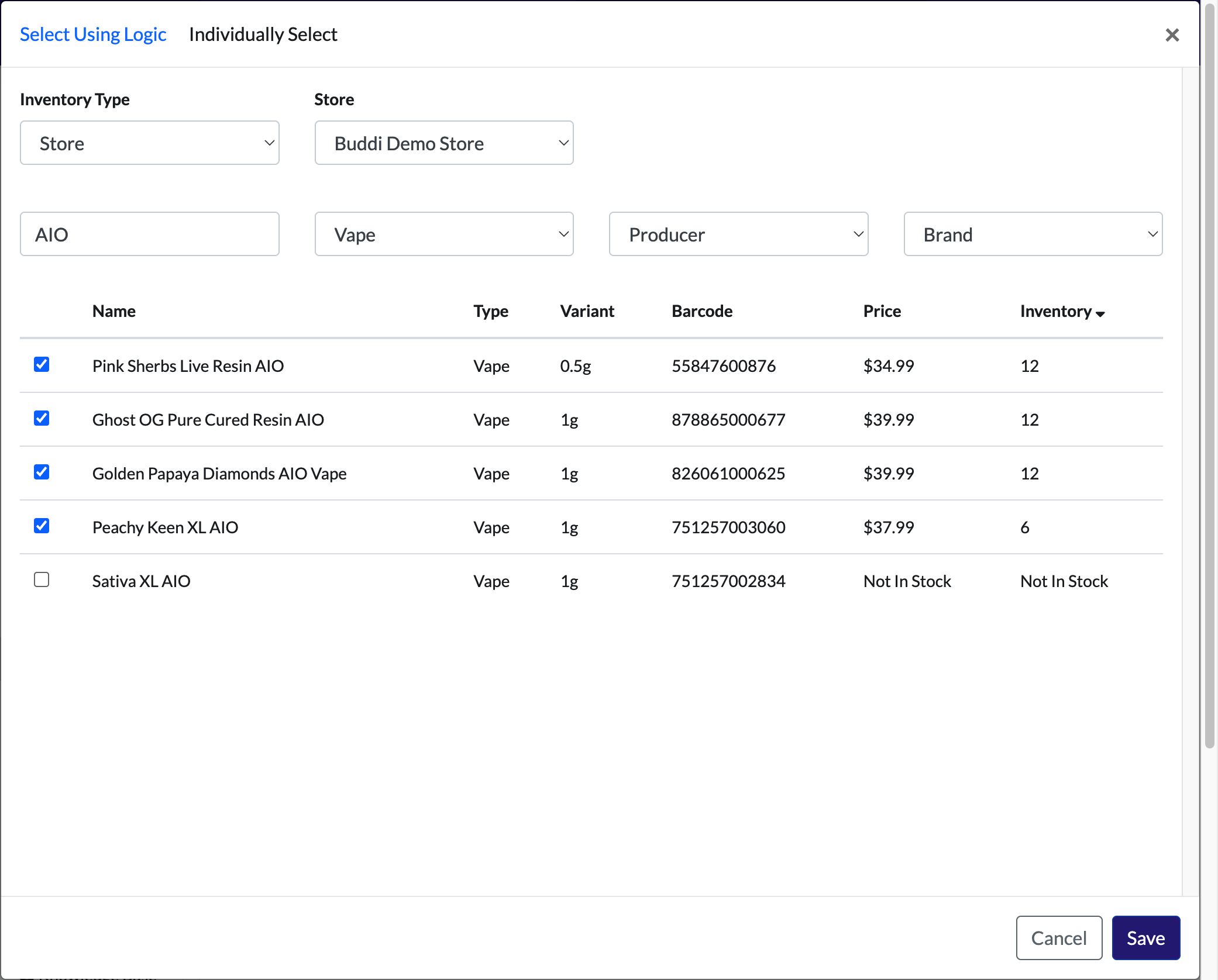The height and width of the screenshot is (980, 1218).
Task: Click the Price column header
Action: 882,311
